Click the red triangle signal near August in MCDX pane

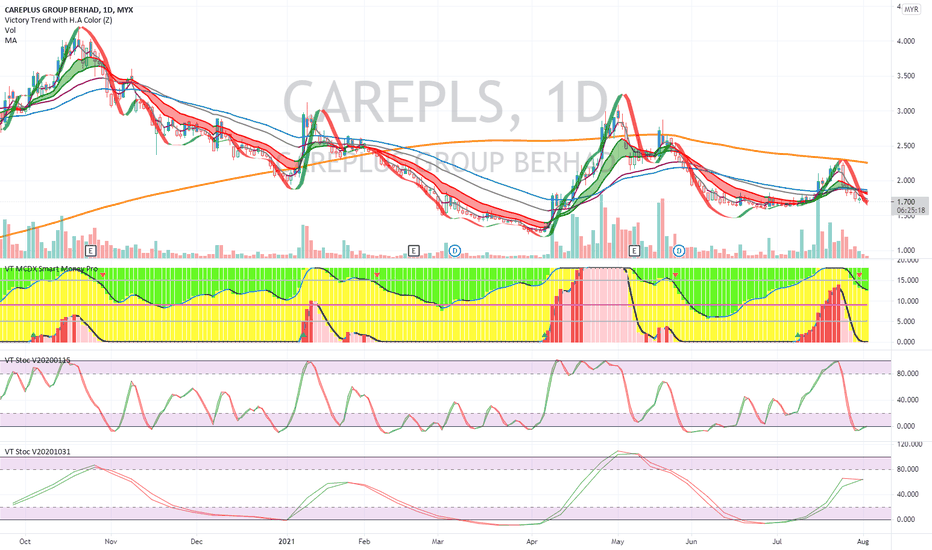tap(859, 275)
